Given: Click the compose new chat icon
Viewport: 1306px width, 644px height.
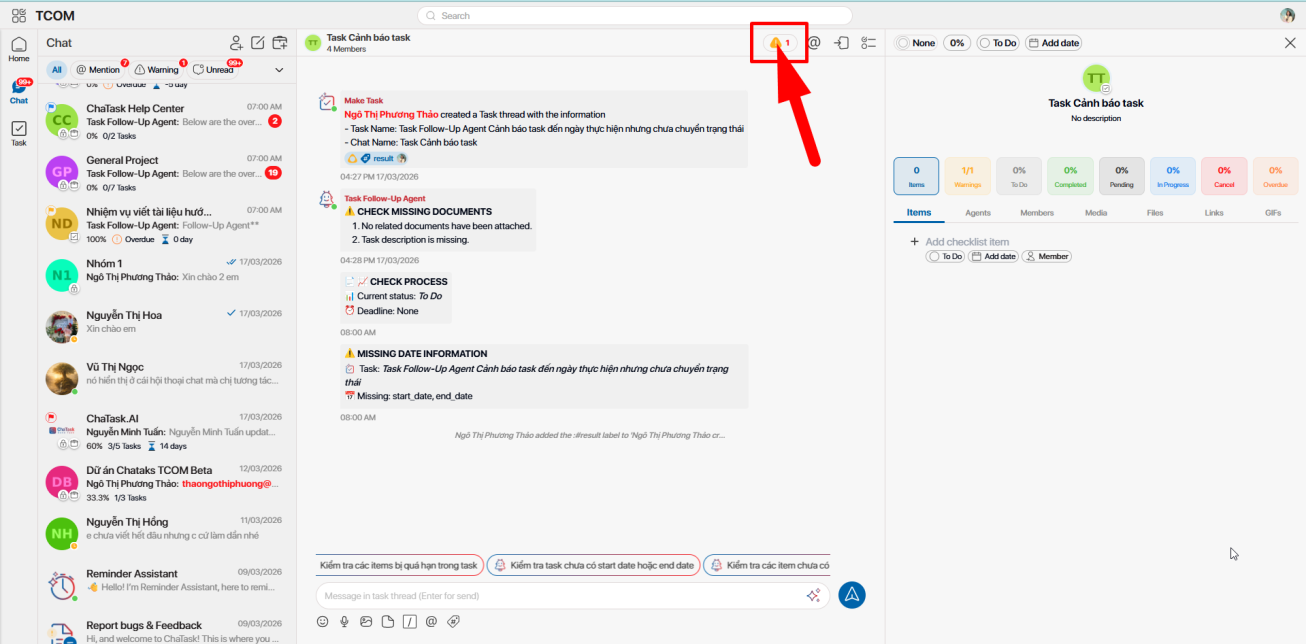Looking at the screenshot, I should 258,43.
